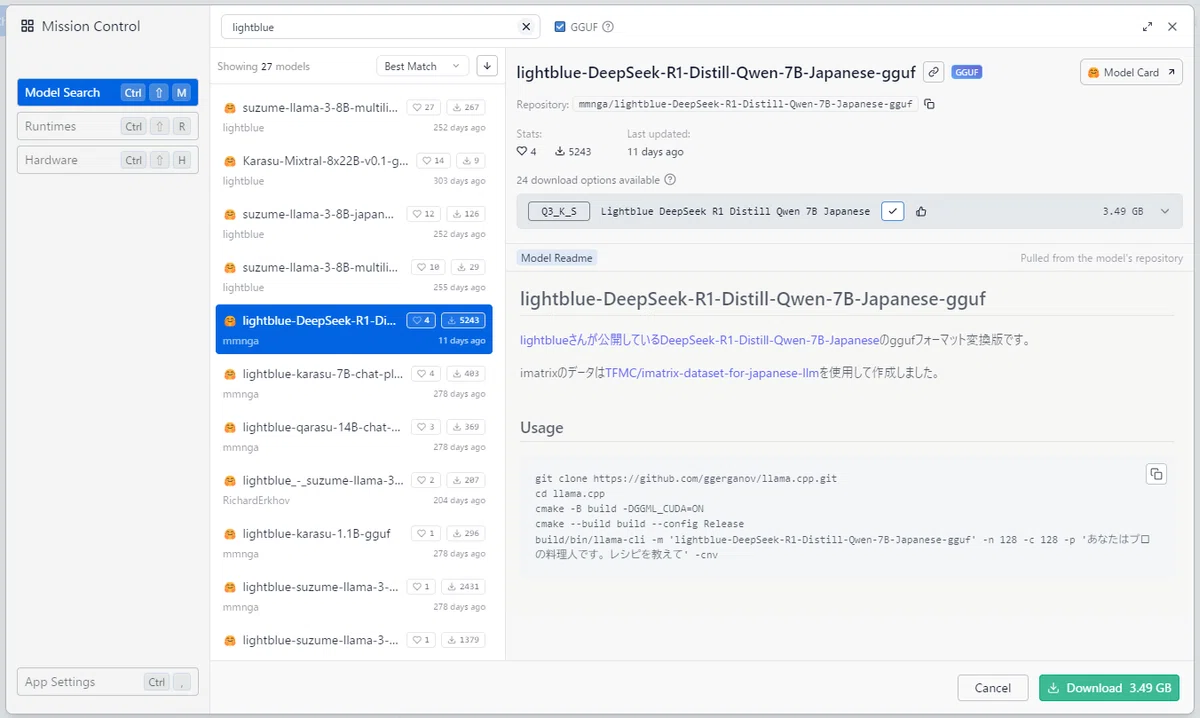
Task: Select the Model Readme tab
Action: point(556,258)
